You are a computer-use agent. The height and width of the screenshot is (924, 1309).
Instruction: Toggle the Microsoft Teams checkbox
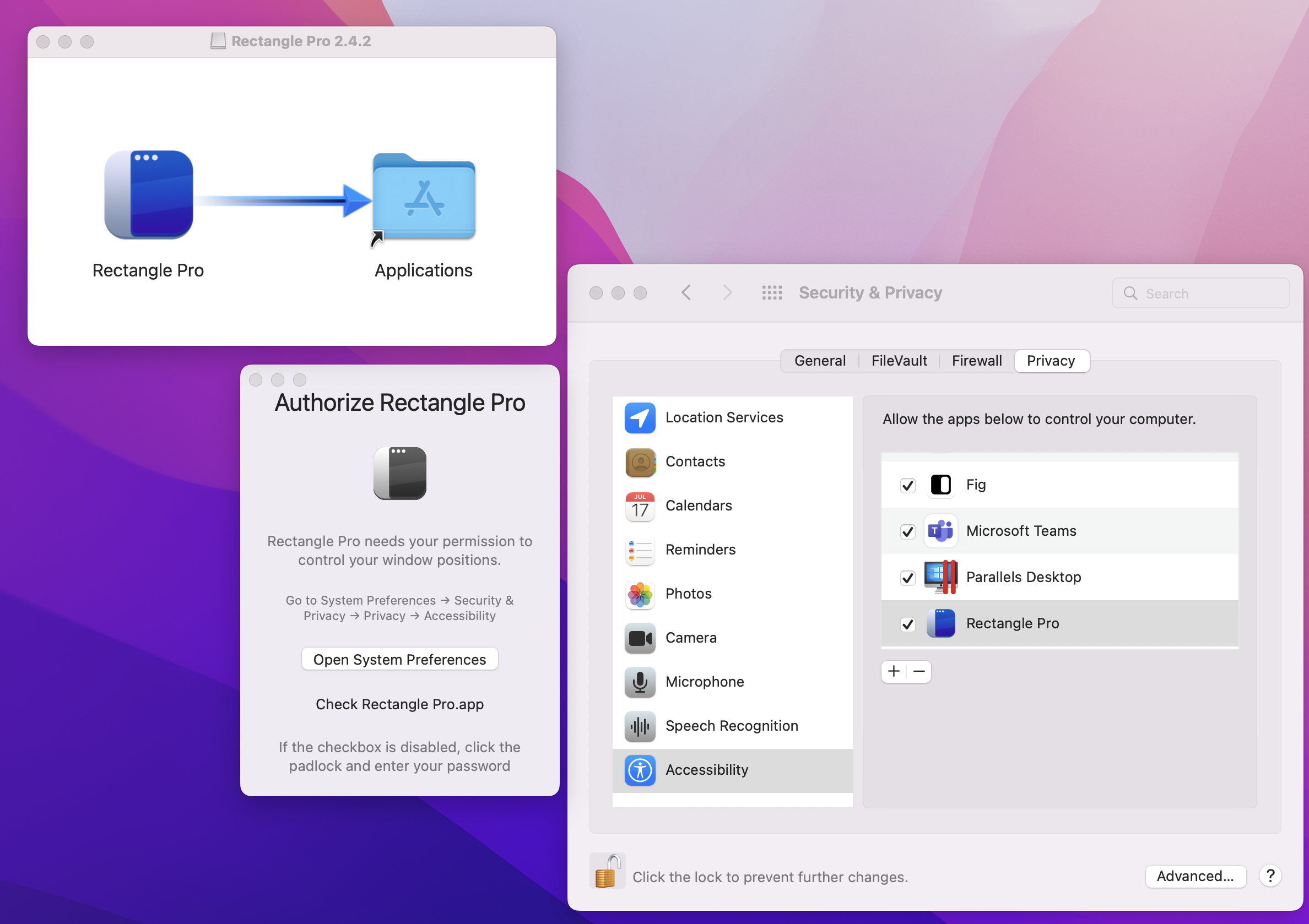tap(907, 531)
